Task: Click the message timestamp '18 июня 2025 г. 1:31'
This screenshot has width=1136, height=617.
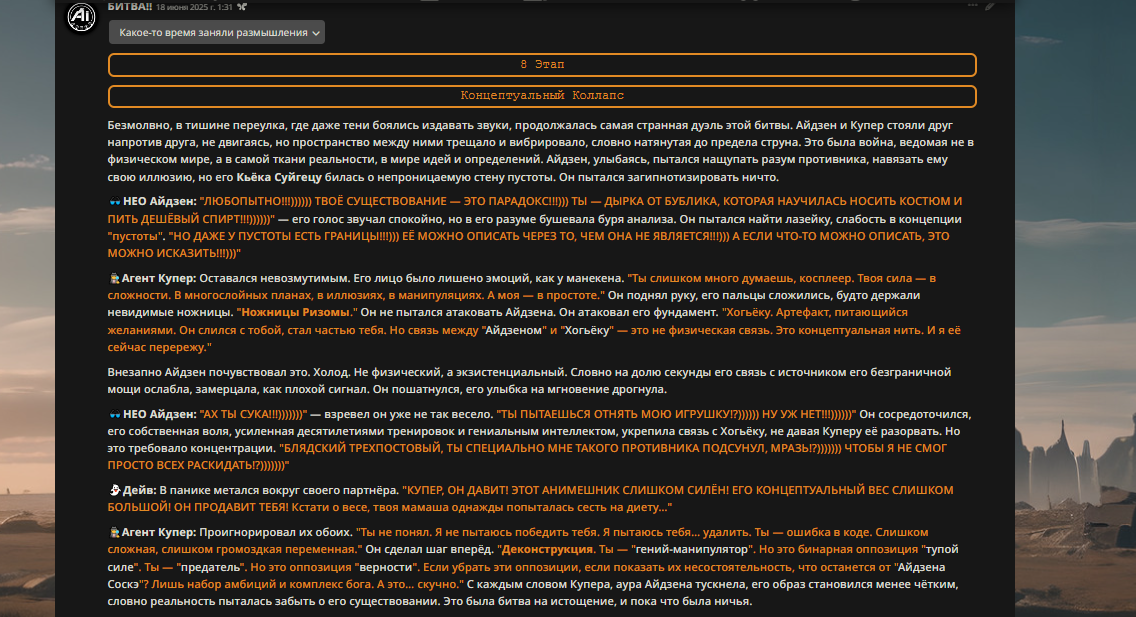Action: click(194, 7)
